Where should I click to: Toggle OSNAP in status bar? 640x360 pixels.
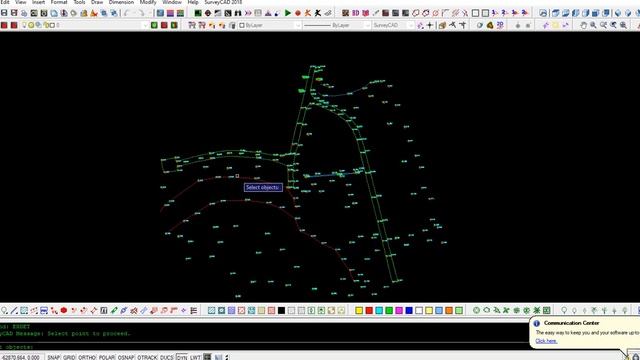pyautogui.click(x=126, y=357)
